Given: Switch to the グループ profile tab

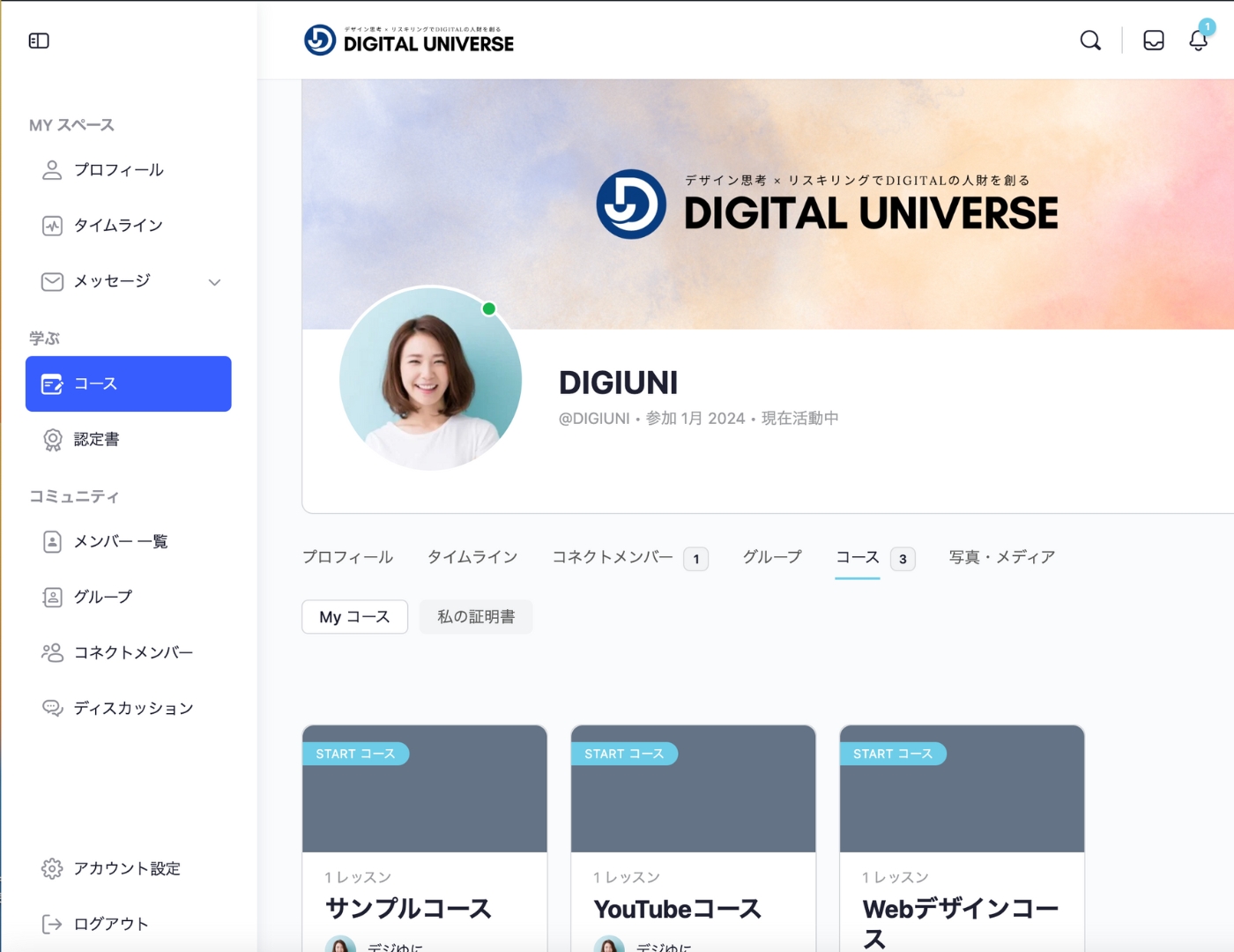Looking at the screenshot, I should pos(772,557).
